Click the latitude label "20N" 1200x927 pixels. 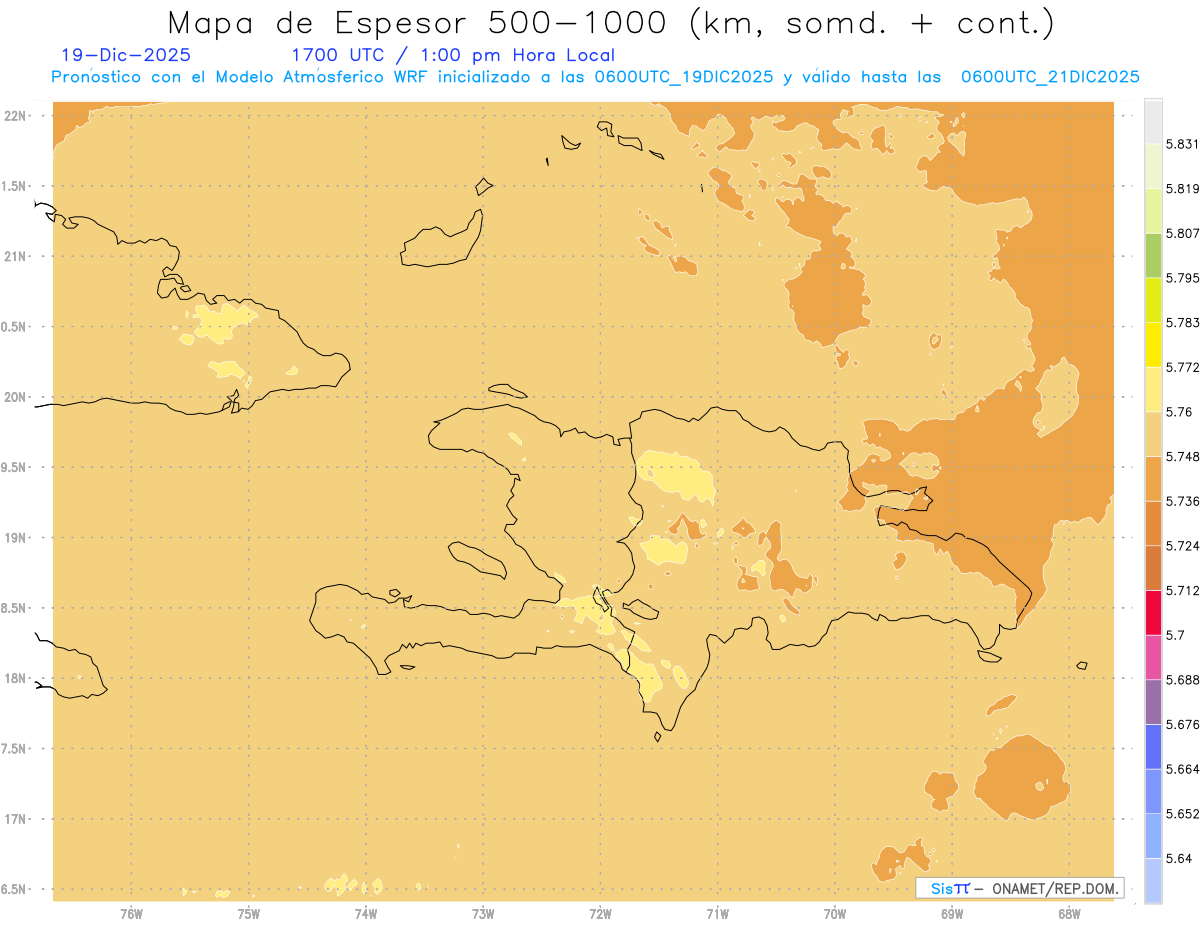pos(14,397)
